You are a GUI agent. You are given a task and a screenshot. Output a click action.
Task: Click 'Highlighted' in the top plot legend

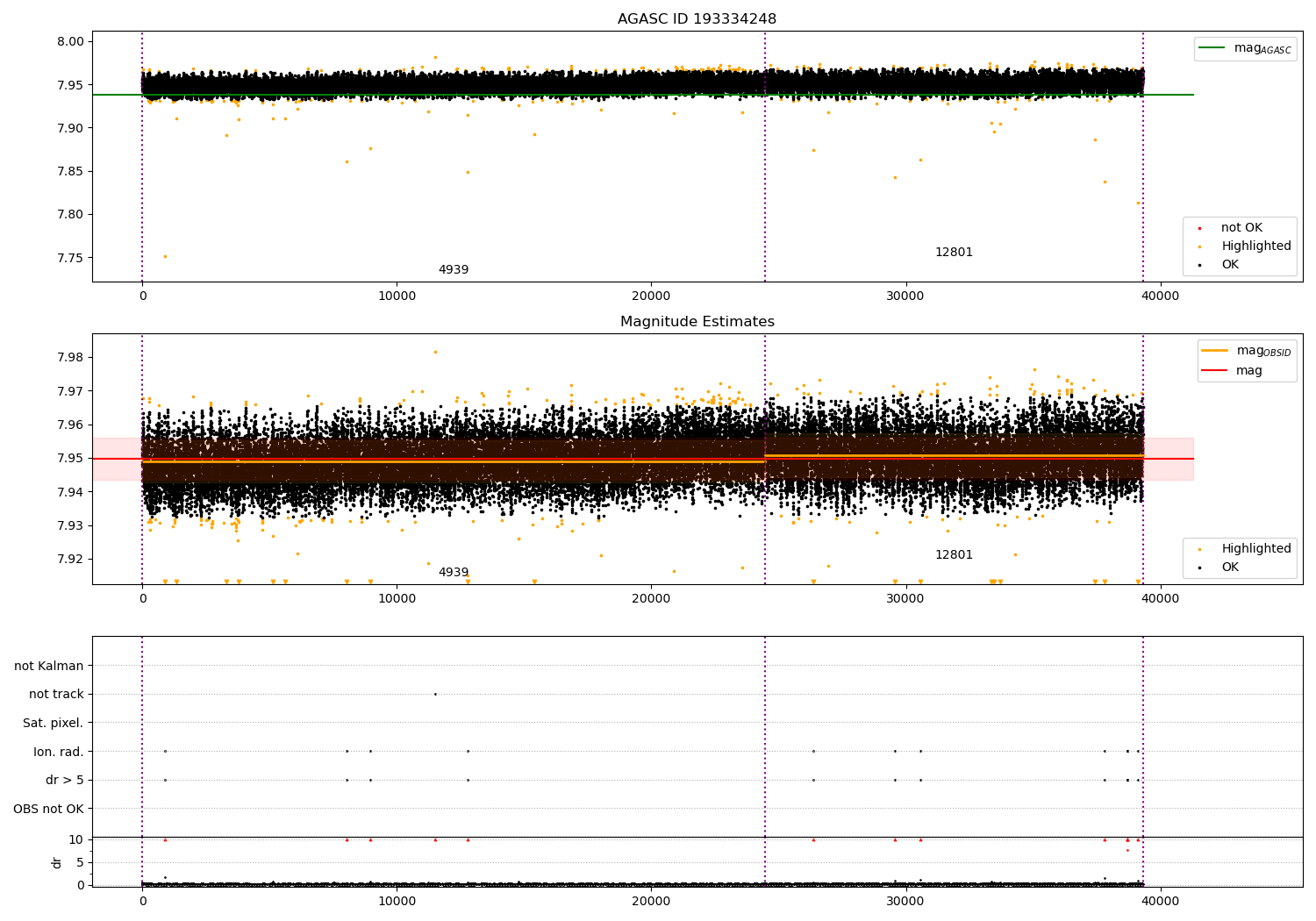pos(1256,246)
